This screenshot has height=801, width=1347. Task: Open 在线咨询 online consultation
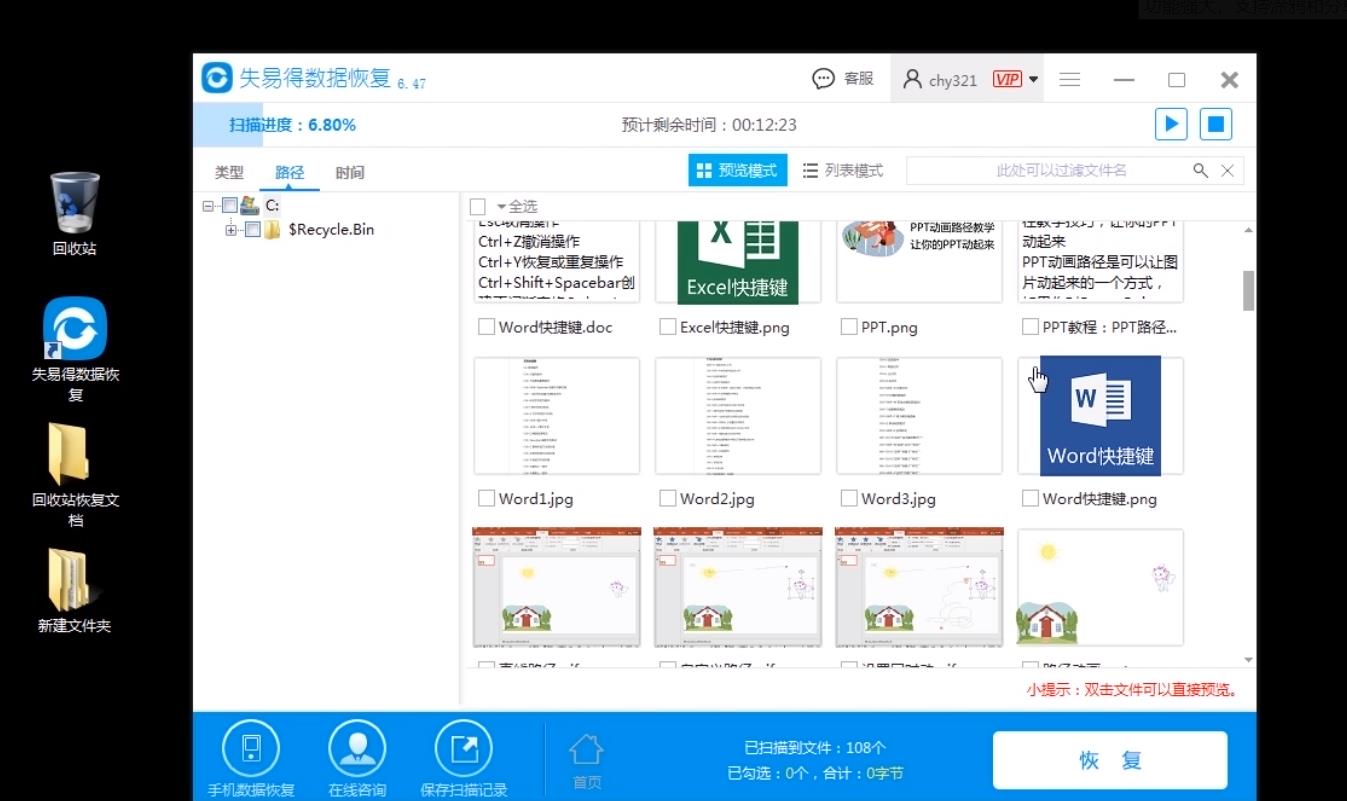pos(357,758)
